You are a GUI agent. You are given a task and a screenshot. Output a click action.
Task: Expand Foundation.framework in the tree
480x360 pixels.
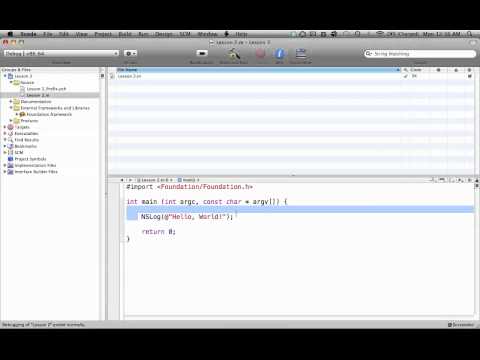(x=17, y=114)
